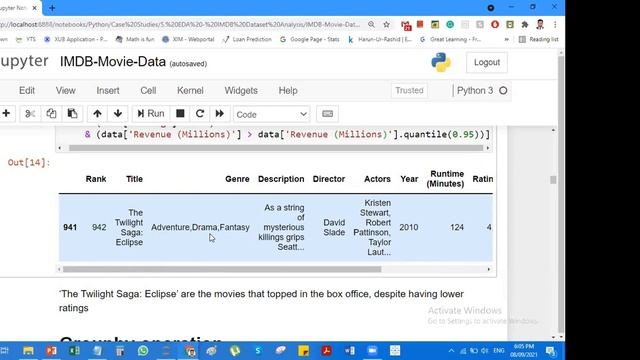Move selected cell up arrow

click(97, 113)
